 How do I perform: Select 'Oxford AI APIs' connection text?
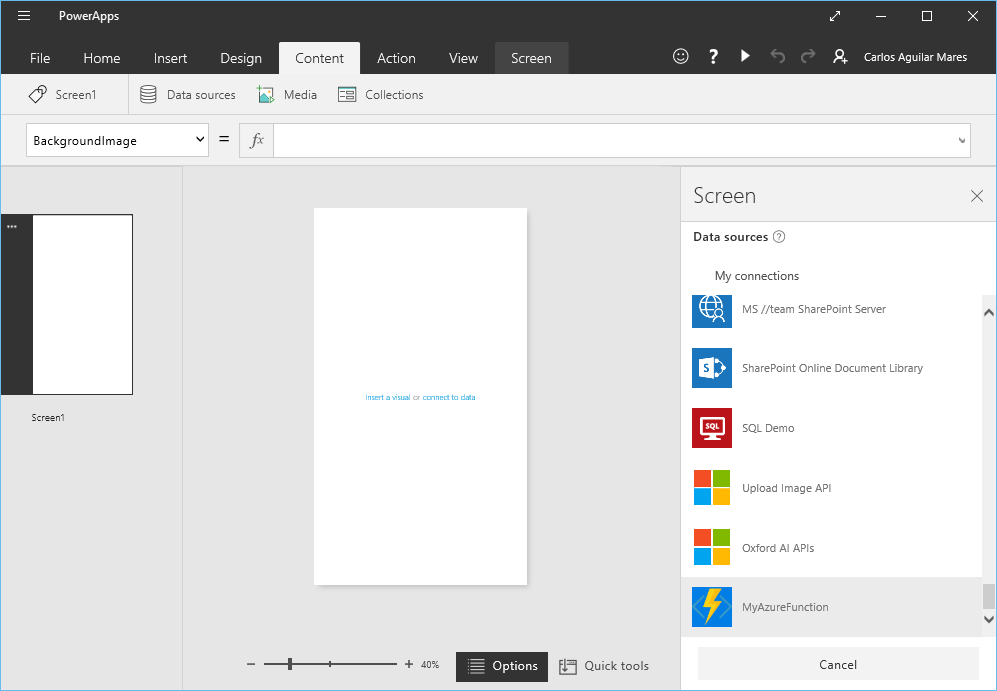778,547
